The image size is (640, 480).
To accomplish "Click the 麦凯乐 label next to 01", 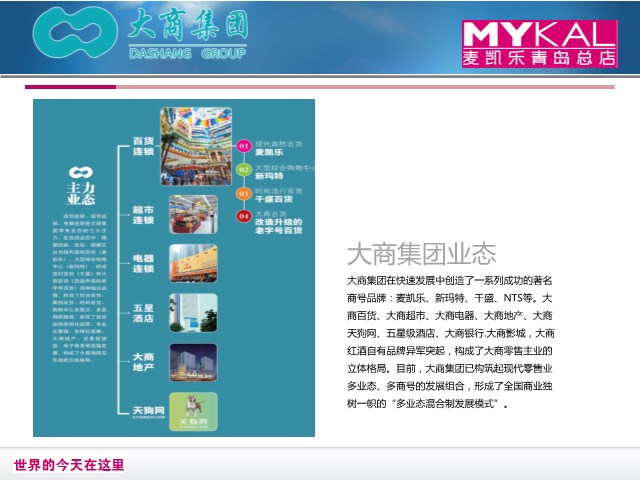I will click(269, 152).
